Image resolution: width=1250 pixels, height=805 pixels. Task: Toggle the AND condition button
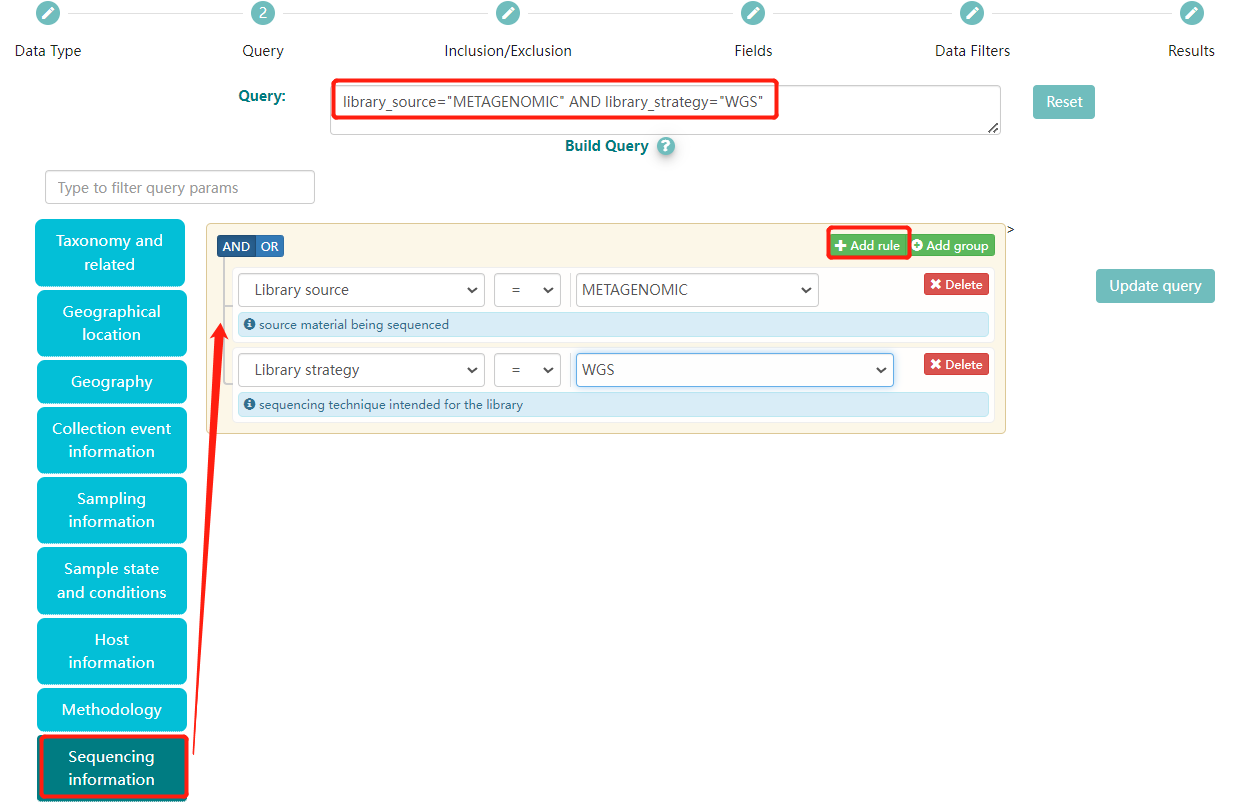[x=236, y=247]
